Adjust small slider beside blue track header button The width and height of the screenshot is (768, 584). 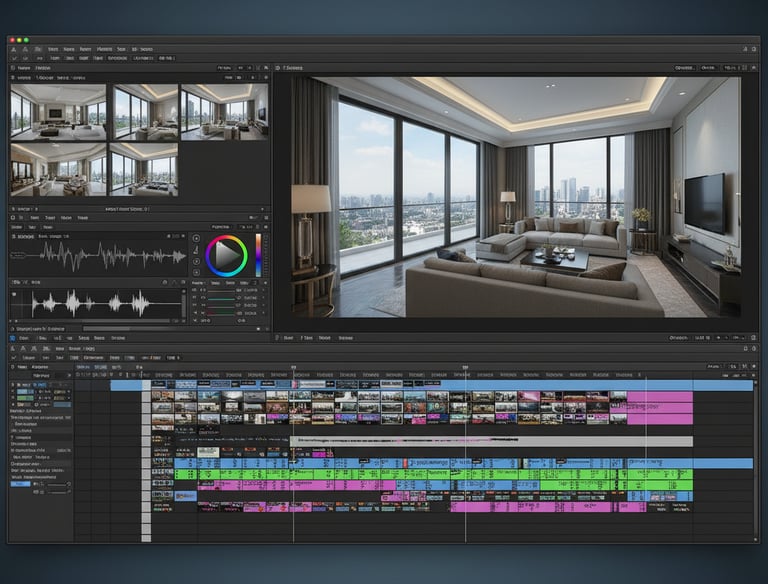[58, 484]
